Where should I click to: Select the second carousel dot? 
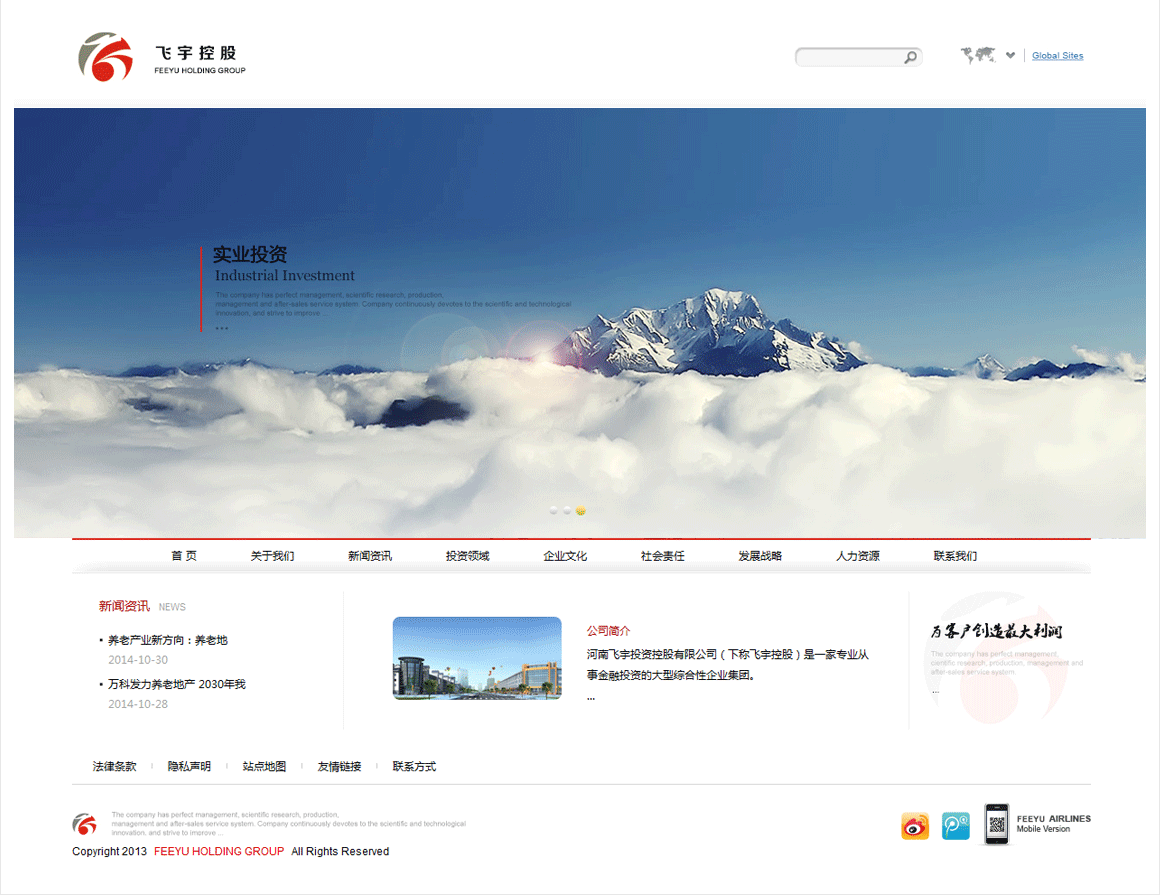[x=567, y=510]
